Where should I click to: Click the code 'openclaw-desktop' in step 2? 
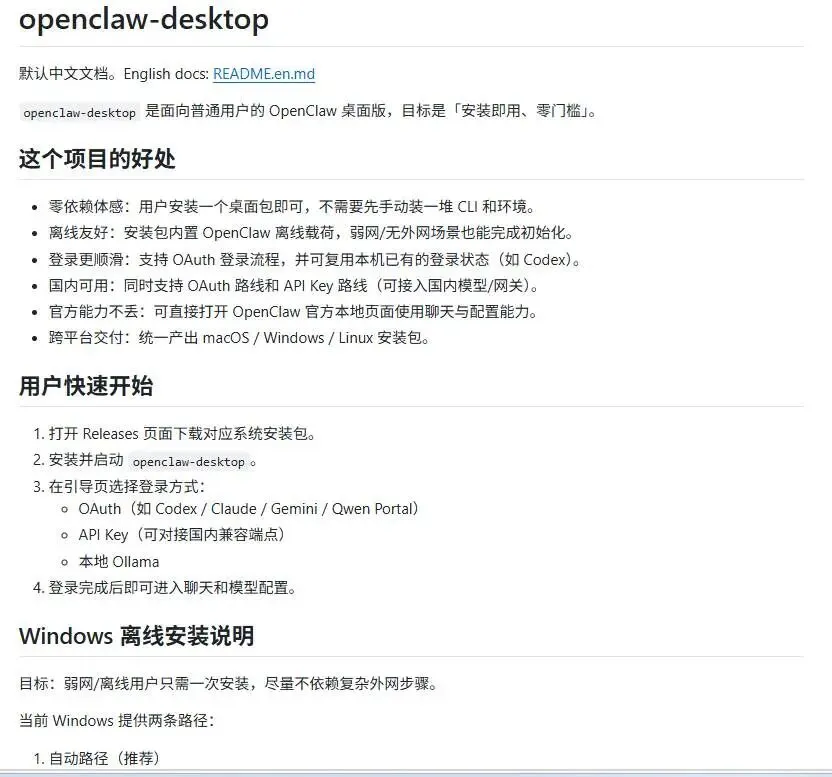[188, 462]
